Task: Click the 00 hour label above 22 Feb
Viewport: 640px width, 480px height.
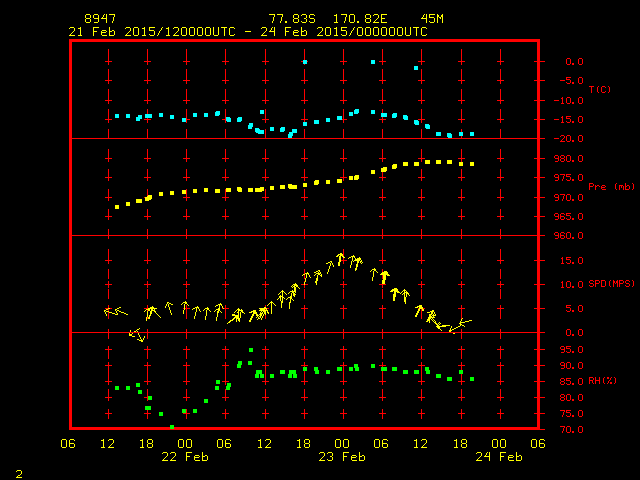Action: pos(185,444)
